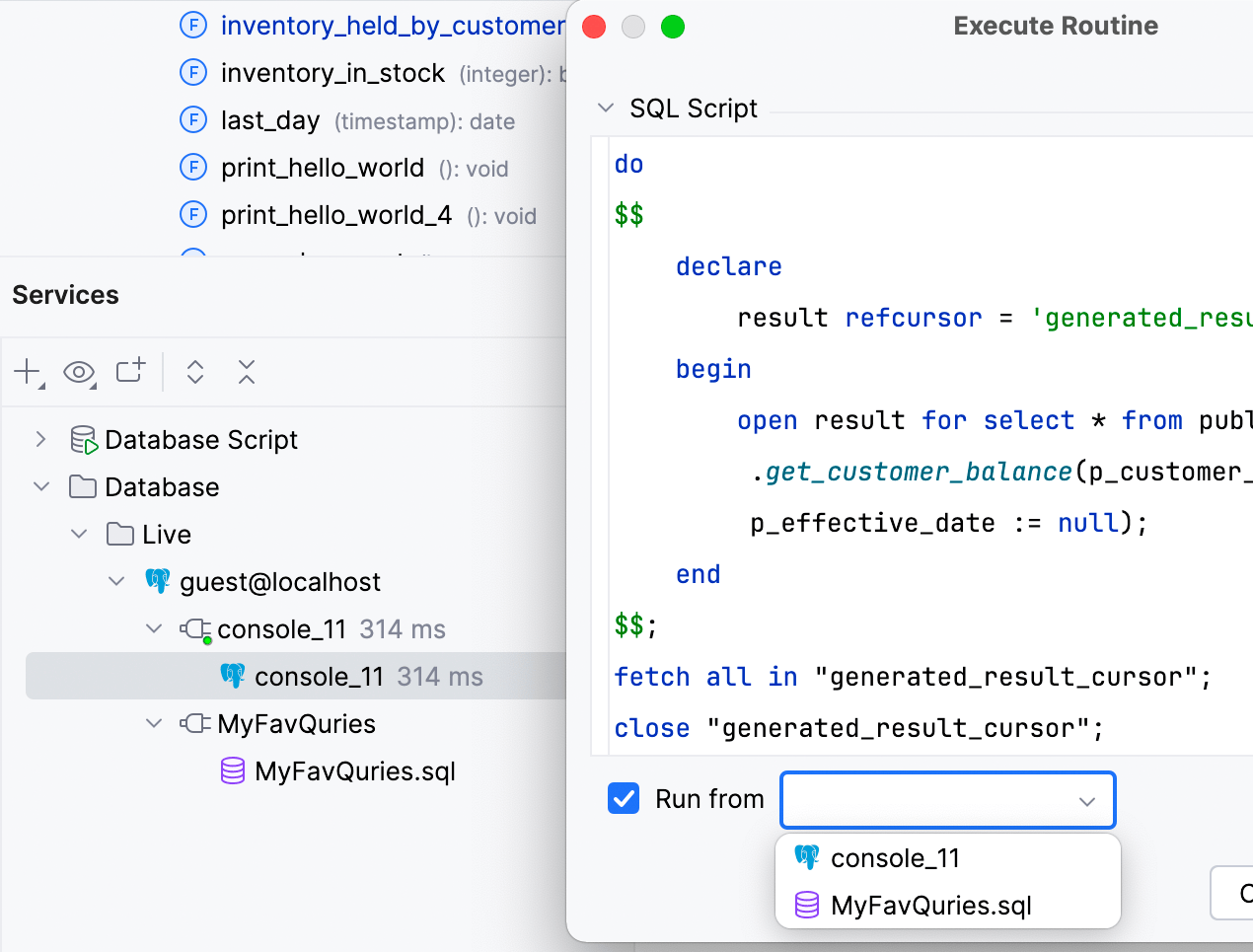Open the Run from dropdown arrow
Screen dimensions: 1253x952
pyautogui.click(x=1086, y=801)
